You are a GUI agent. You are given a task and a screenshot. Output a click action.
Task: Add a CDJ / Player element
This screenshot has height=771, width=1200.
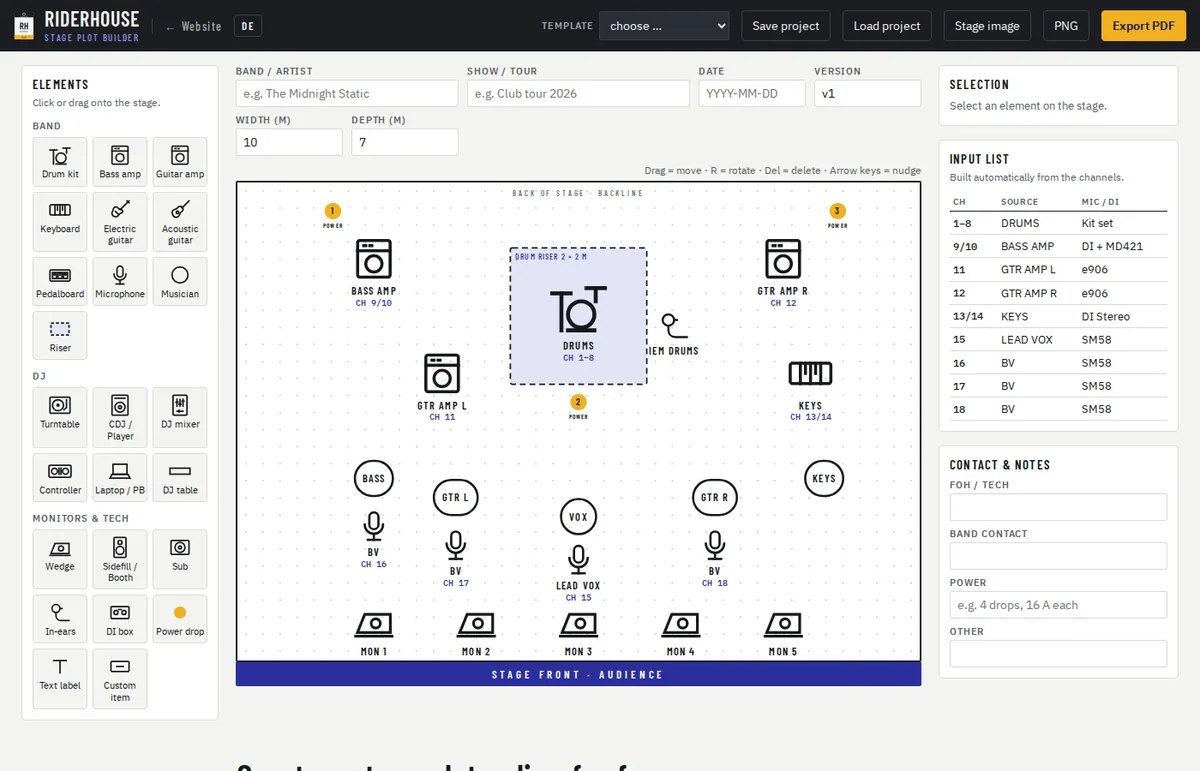[120, 417]
